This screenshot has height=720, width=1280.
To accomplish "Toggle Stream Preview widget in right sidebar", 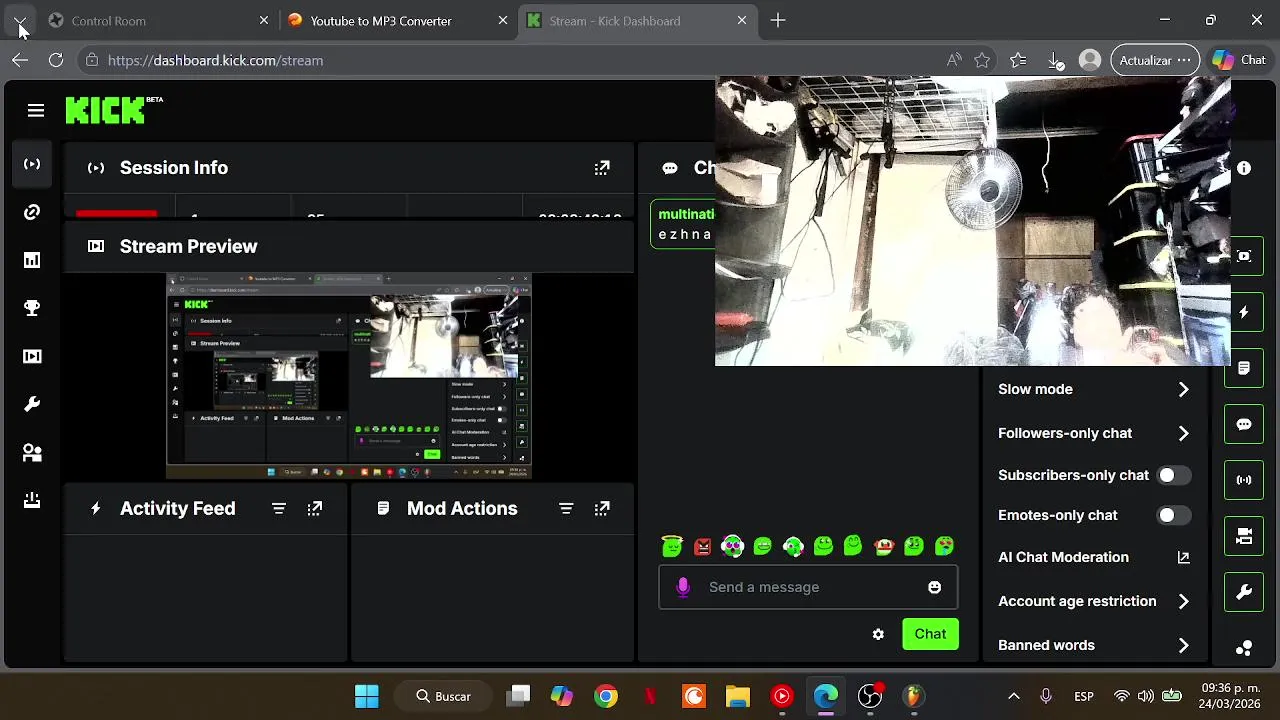I will coord(1244,257).
